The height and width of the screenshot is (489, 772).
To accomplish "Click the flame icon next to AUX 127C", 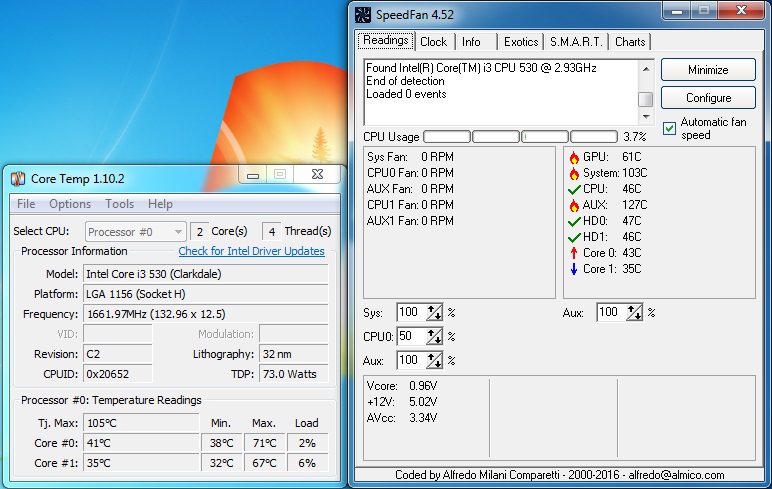I will (x=574, y=205).
